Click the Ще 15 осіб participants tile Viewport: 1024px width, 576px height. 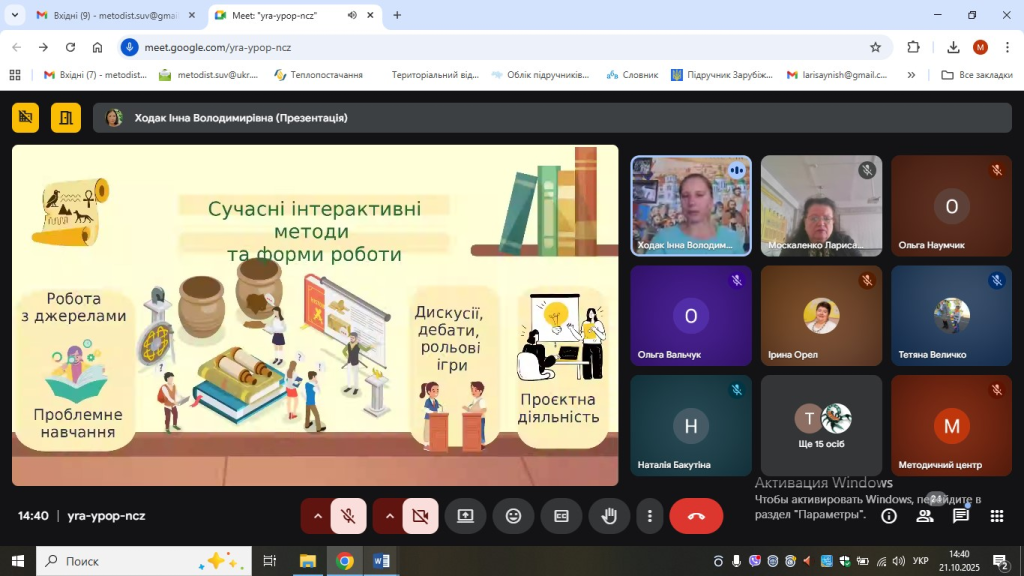point(821,425)
